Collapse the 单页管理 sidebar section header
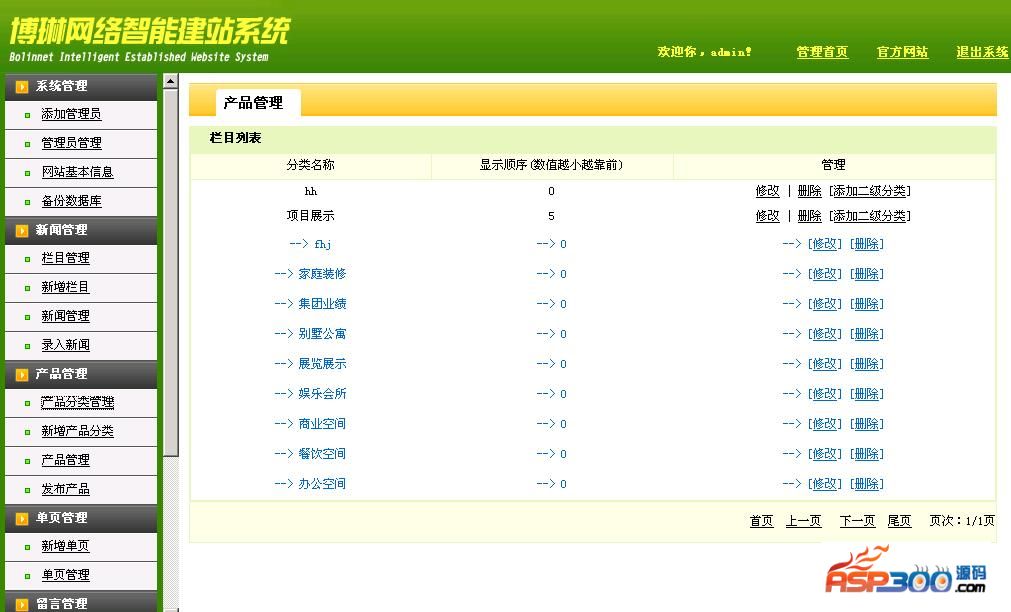This screenshot has width=1011, height=612. (81, 518)
